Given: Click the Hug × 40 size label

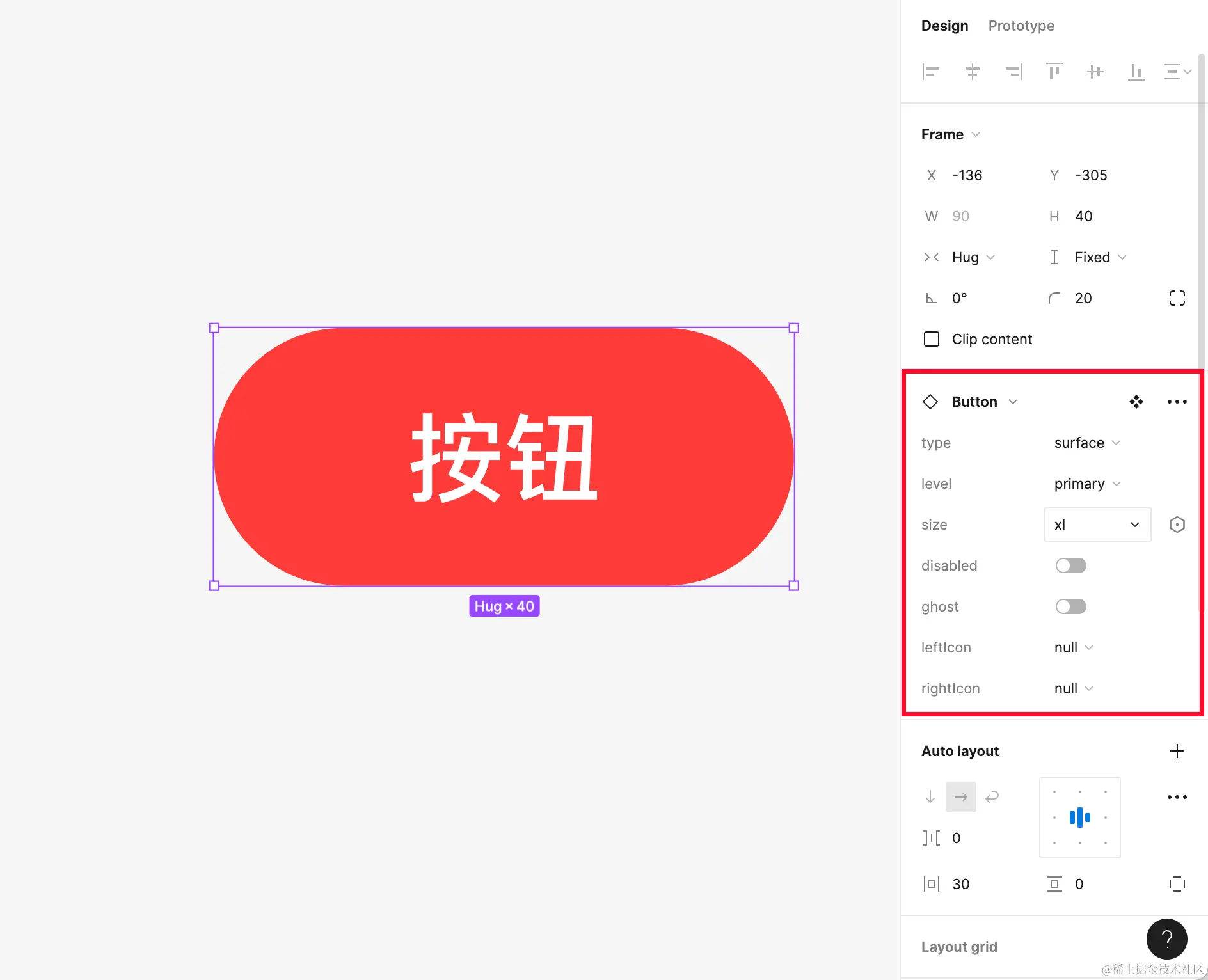Looking at the screenshot, I should [x=504, y=606].
